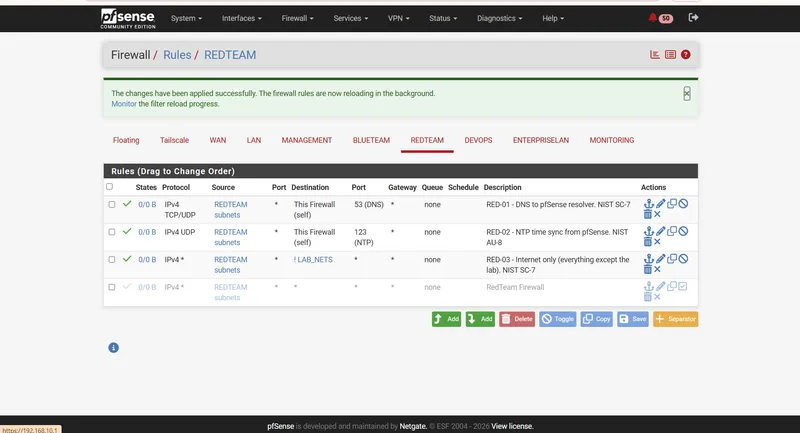
Task: Delete the RED-02 rule using its trash icon
Action: pos(648,242)
